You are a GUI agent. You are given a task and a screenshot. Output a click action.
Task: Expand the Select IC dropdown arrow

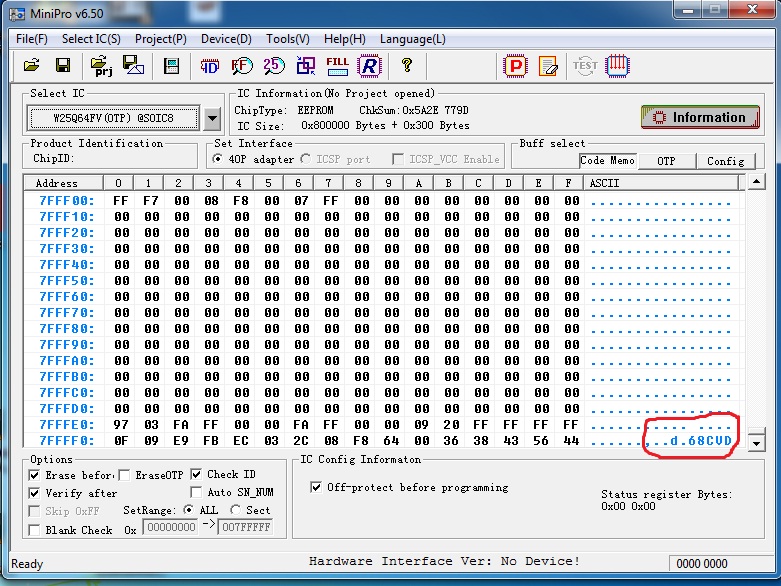[x=212, y=119]
